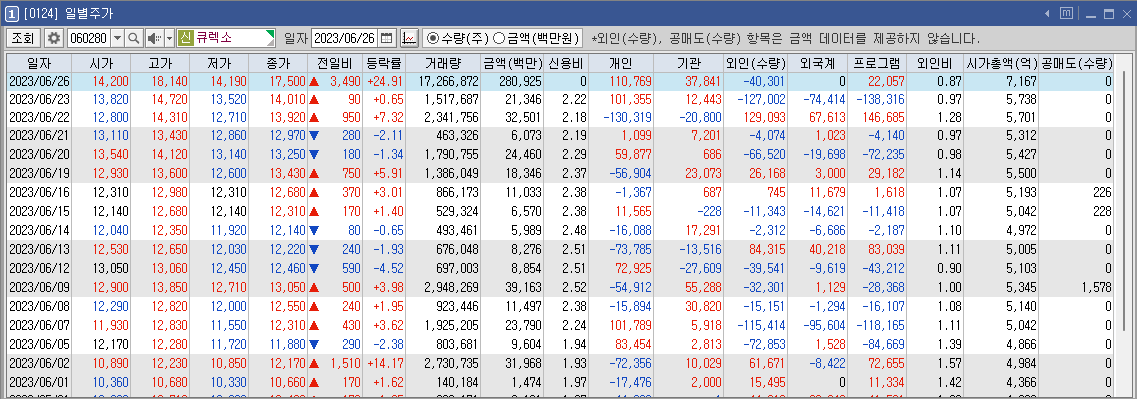Open the settings gear next to 조회

[54, 38]
